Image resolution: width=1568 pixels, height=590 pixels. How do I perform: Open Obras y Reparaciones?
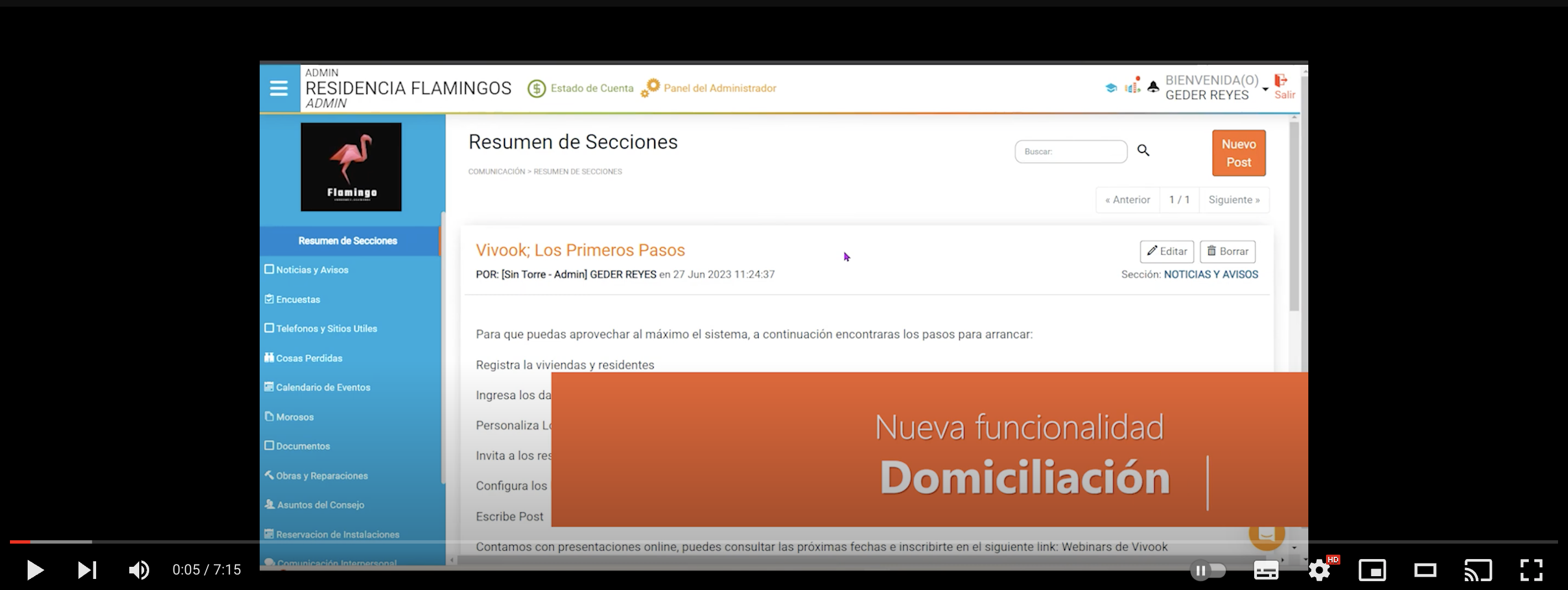(322, 476)
